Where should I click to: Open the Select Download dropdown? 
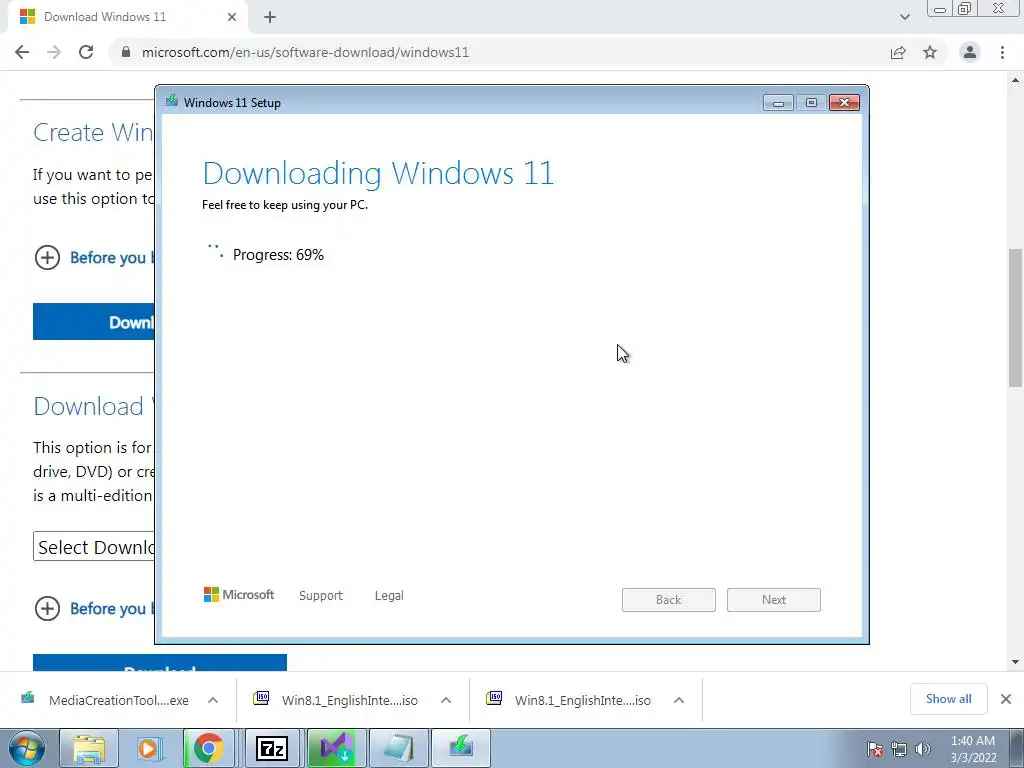coord(94,547)
